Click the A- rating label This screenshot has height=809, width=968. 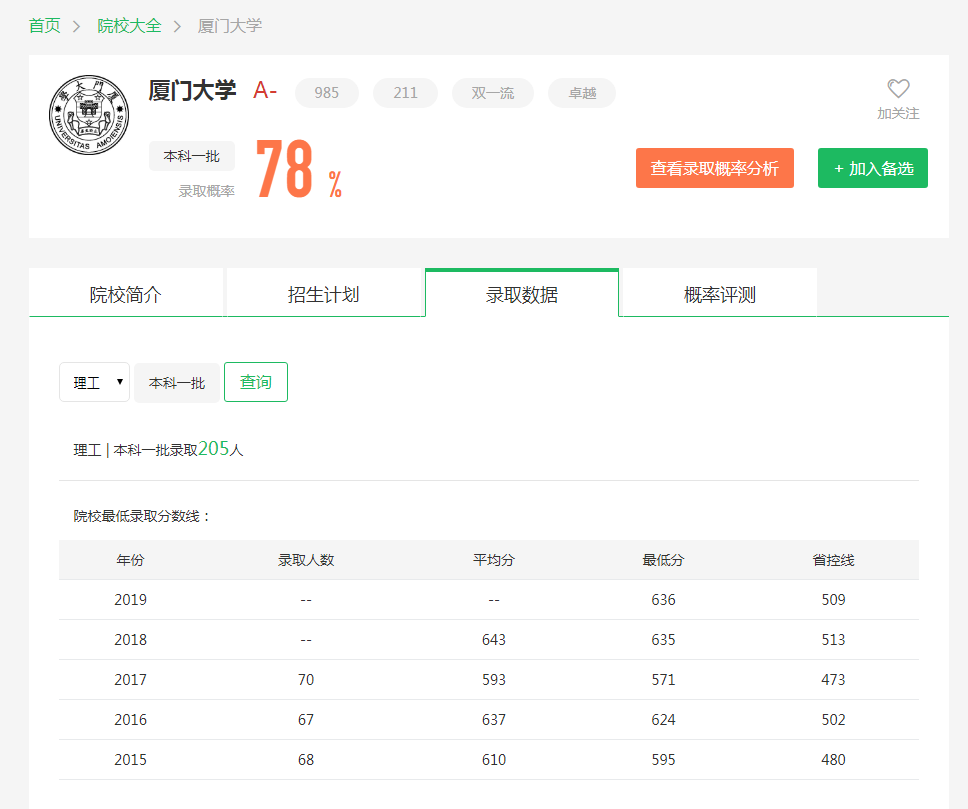click(x=265, y=91)
